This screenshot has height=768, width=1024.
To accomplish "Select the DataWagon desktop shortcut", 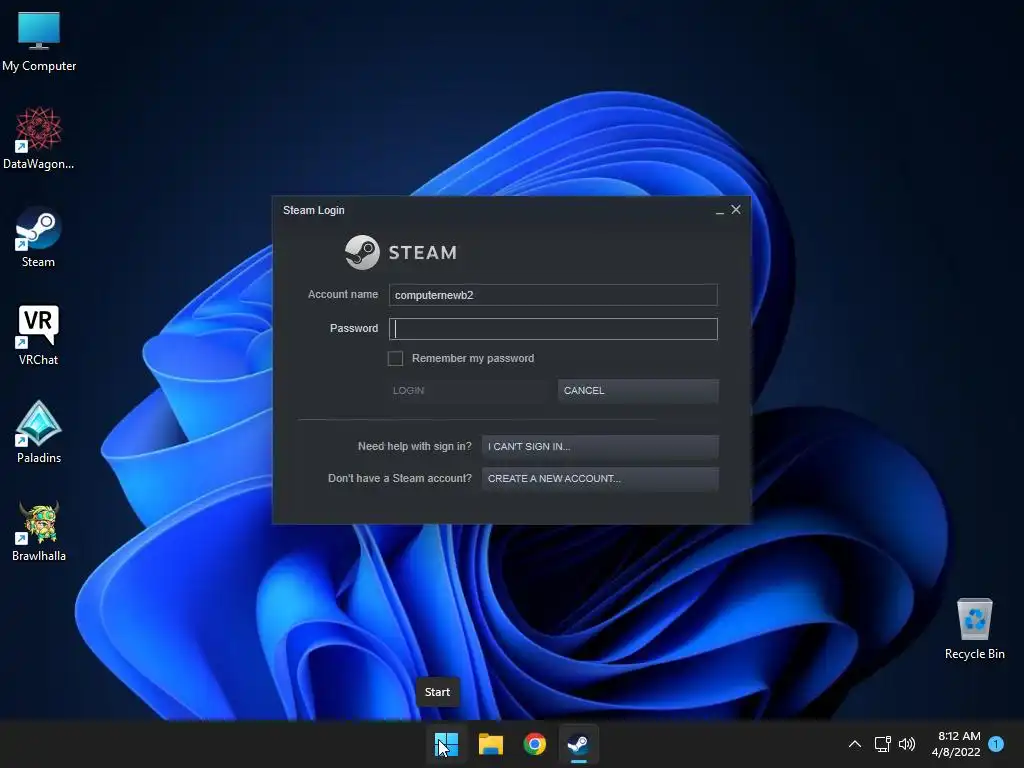I will 39,138.
